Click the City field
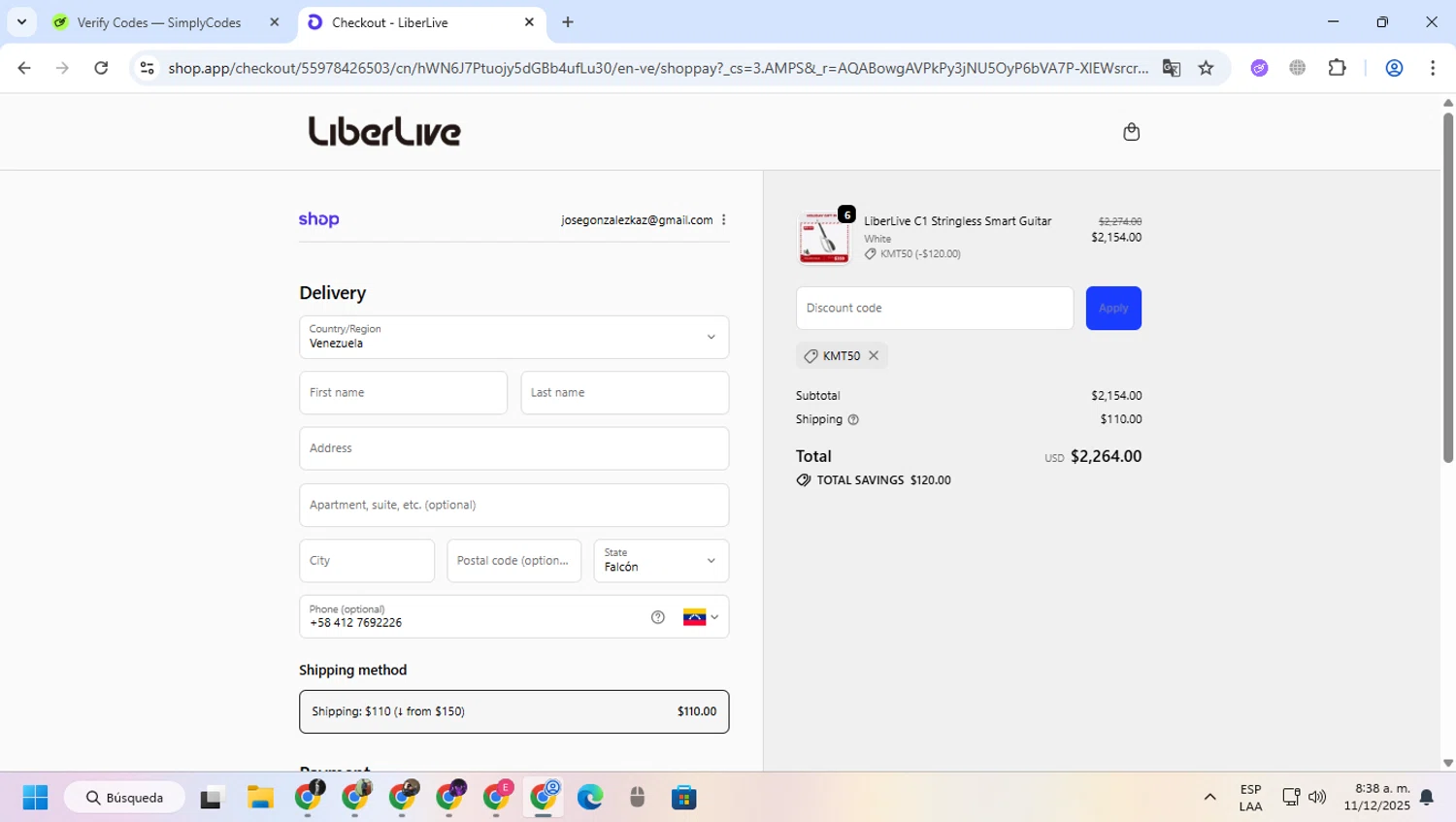This screenshot has width=1456, height=822. (367, 561)
